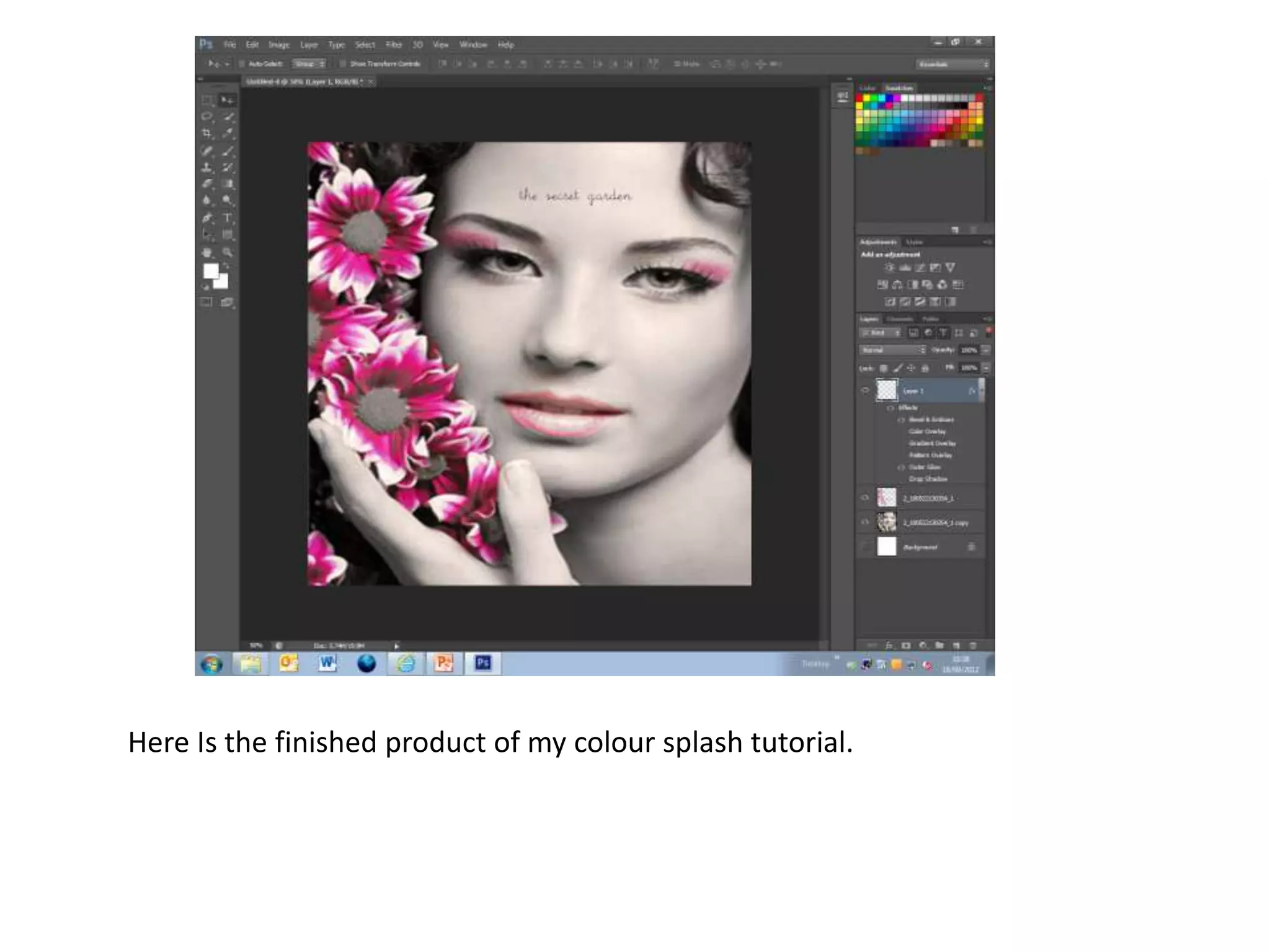Select the Zoom tool
The height and width of the screenshot is (952, 1270).
(x=228, y=253)
